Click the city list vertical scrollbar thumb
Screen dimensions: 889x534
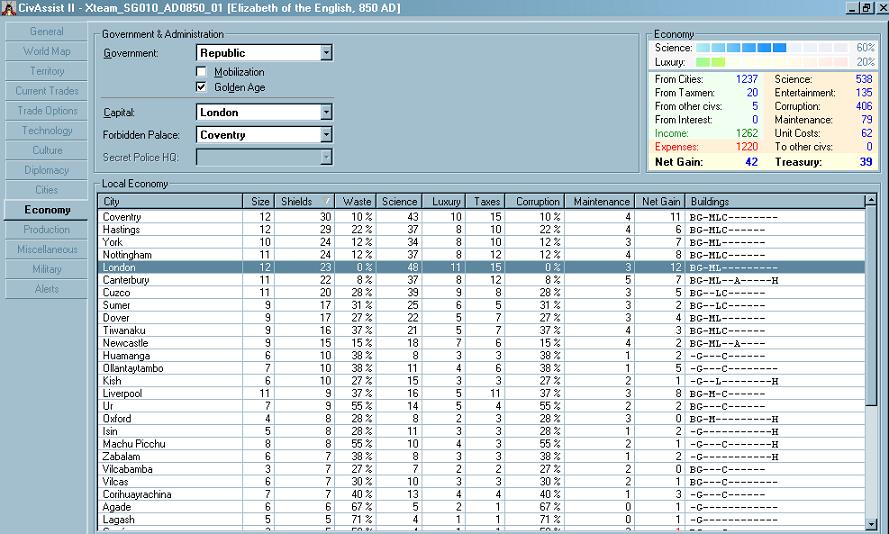pyautogui.click(x=871, y=305)
